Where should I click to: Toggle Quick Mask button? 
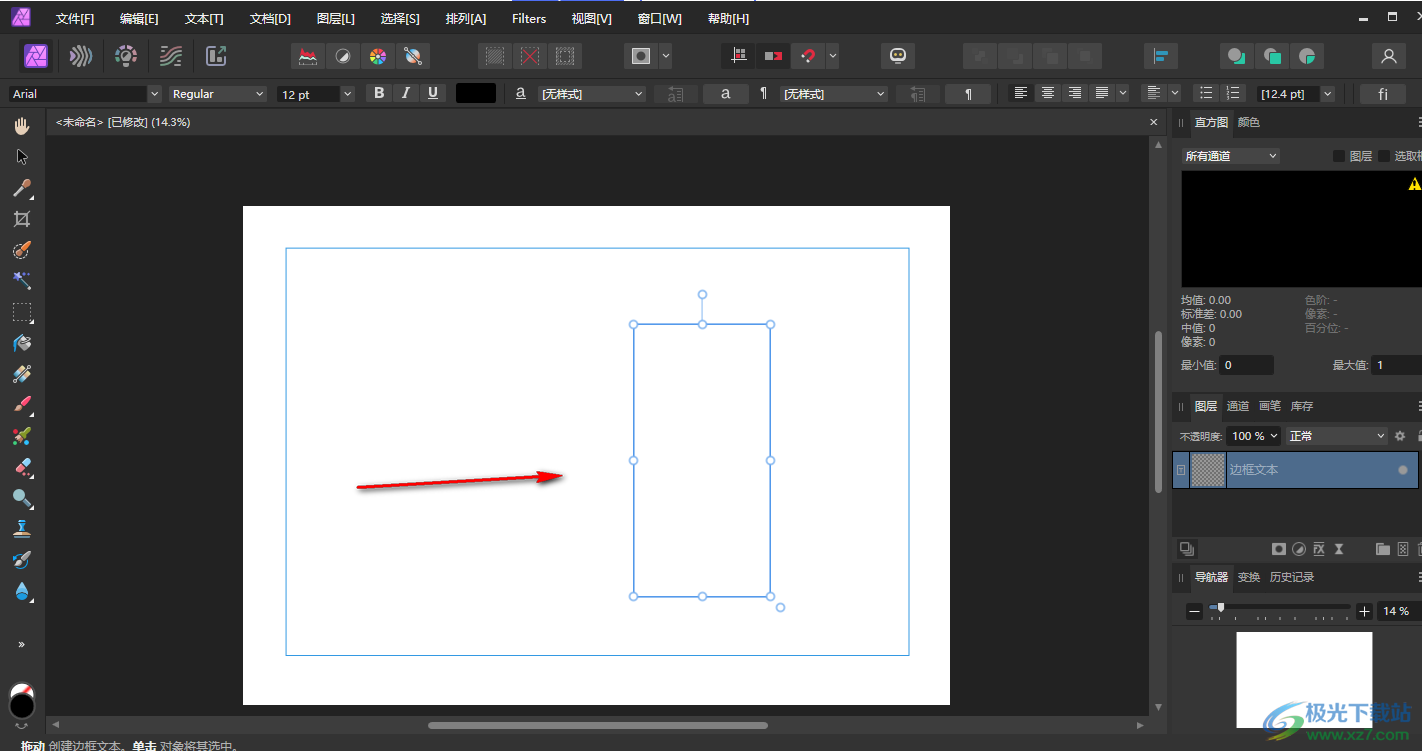coord(642,57)
